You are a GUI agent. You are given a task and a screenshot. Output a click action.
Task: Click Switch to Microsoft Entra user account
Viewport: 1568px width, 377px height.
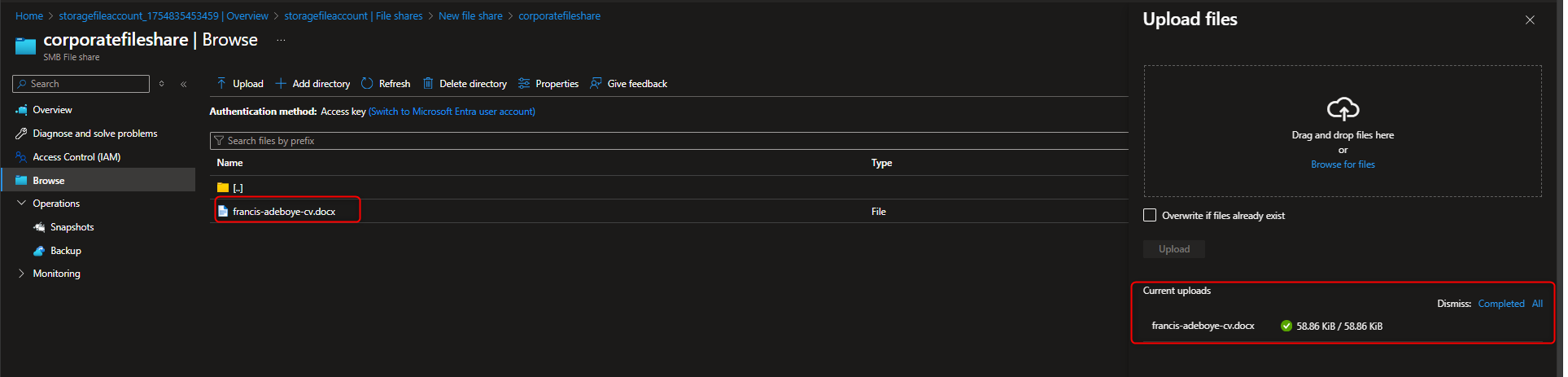coord(452,112)
